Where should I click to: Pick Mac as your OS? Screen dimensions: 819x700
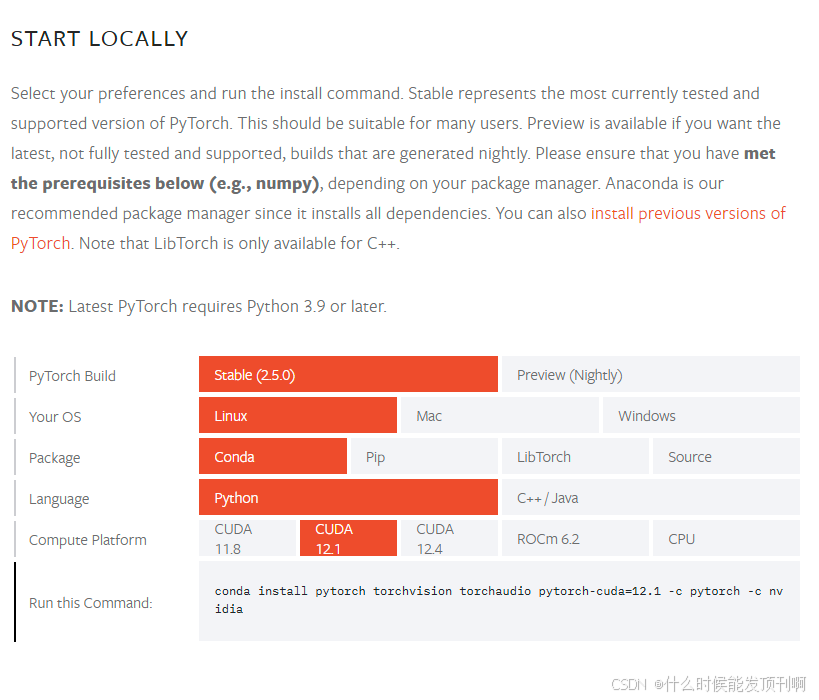pyautogui.click(x=499, y=415)
